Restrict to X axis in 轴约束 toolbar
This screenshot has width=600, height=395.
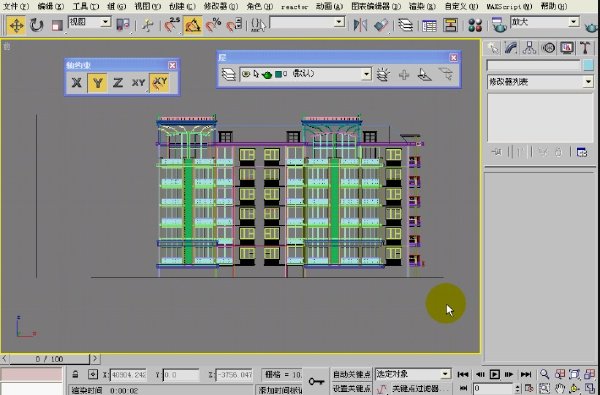(77, 82)
